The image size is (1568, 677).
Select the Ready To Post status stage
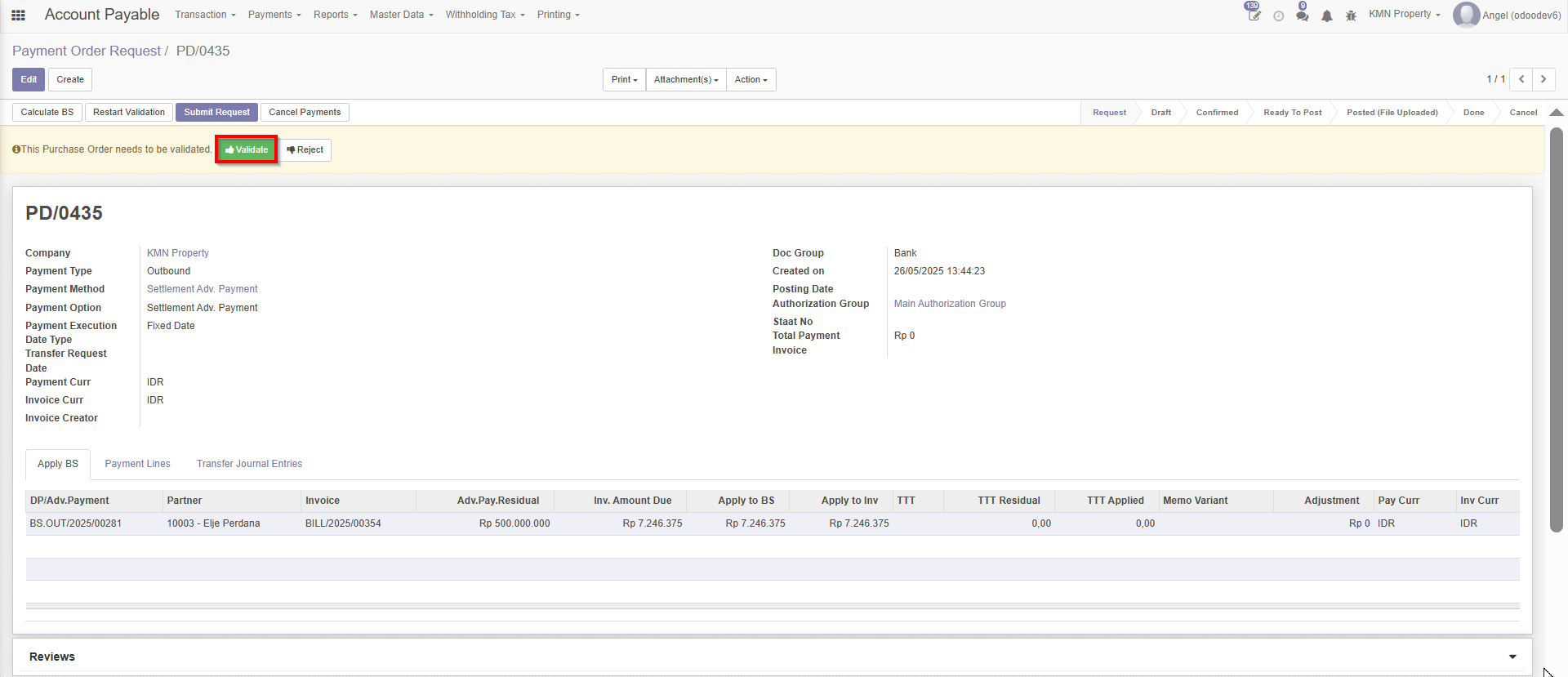coord(1292,113)
